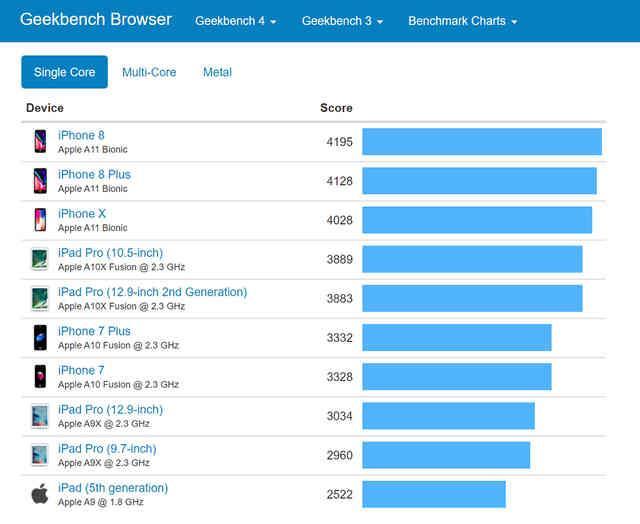Click the score value 3889
Viewport: 640px width, 524px height.
tap(339, 260)
